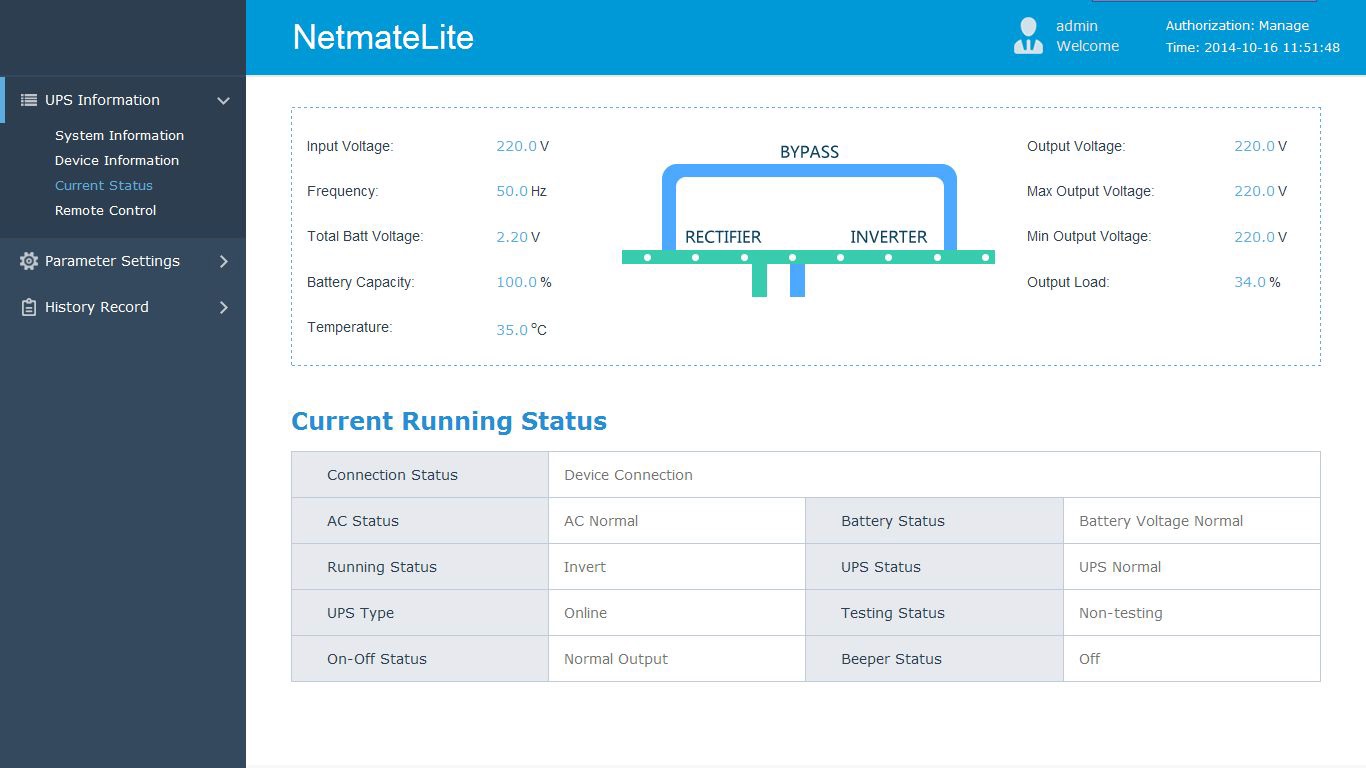Click the UPS Information list icon

coord(28,100)
